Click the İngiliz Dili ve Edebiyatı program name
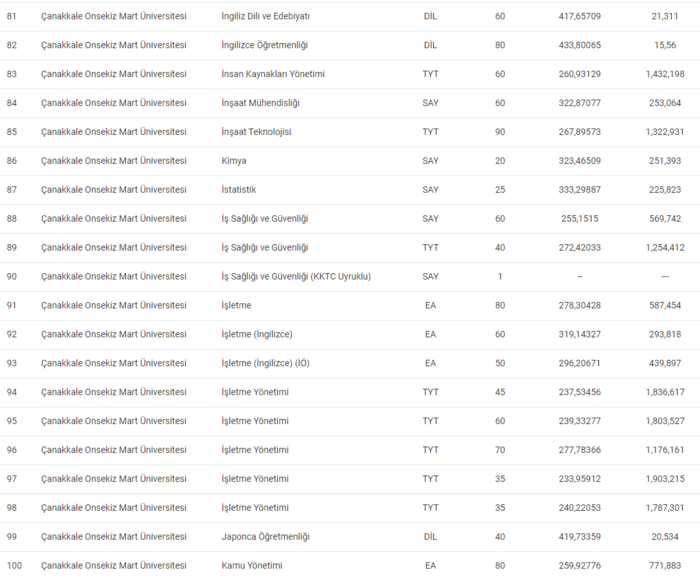 [265, 17]
